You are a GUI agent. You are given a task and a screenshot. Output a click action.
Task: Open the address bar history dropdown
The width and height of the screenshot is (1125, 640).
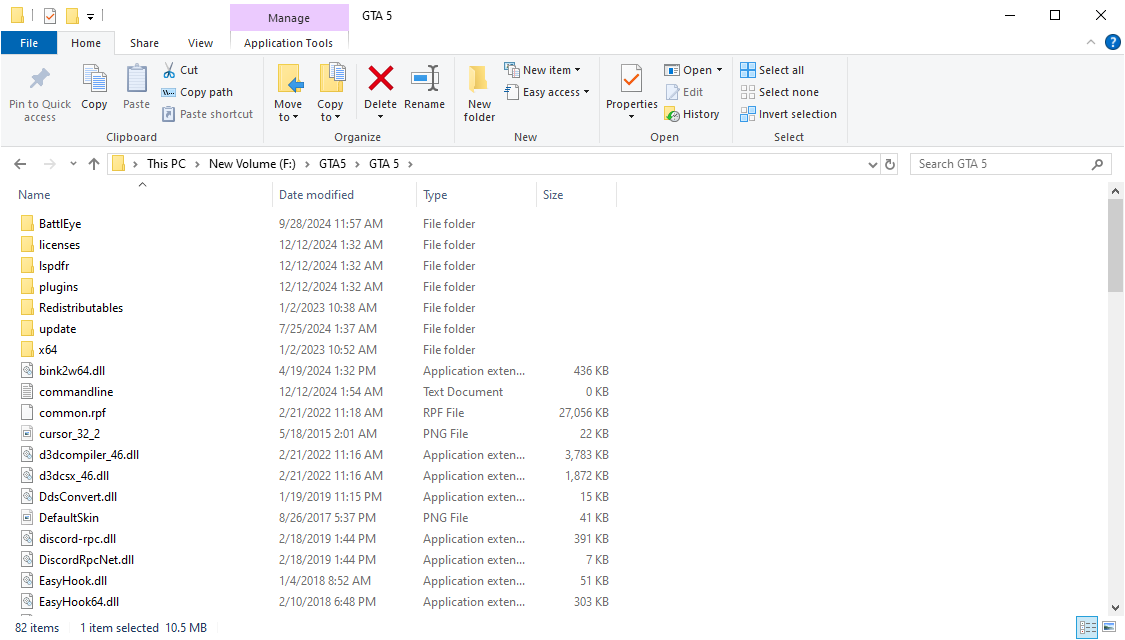tap(872, 164)
